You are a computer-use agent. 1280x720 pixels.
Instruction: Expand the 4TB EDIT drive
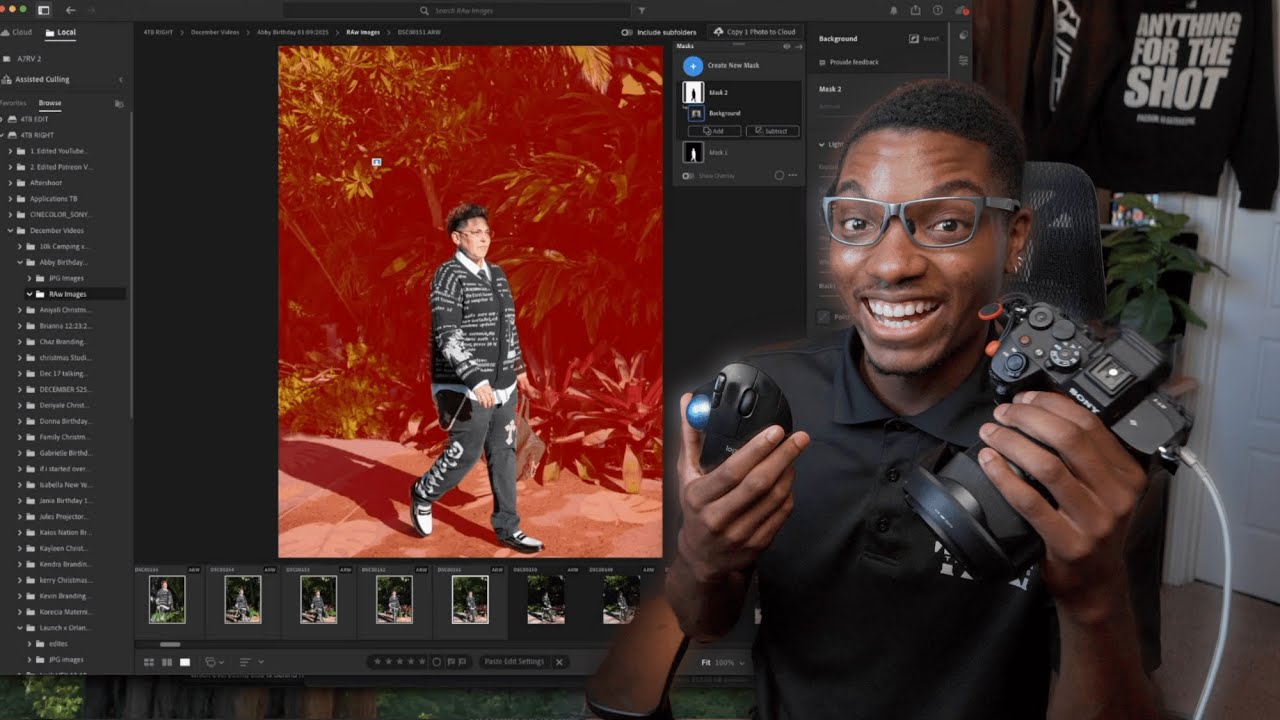coord(2,119)
